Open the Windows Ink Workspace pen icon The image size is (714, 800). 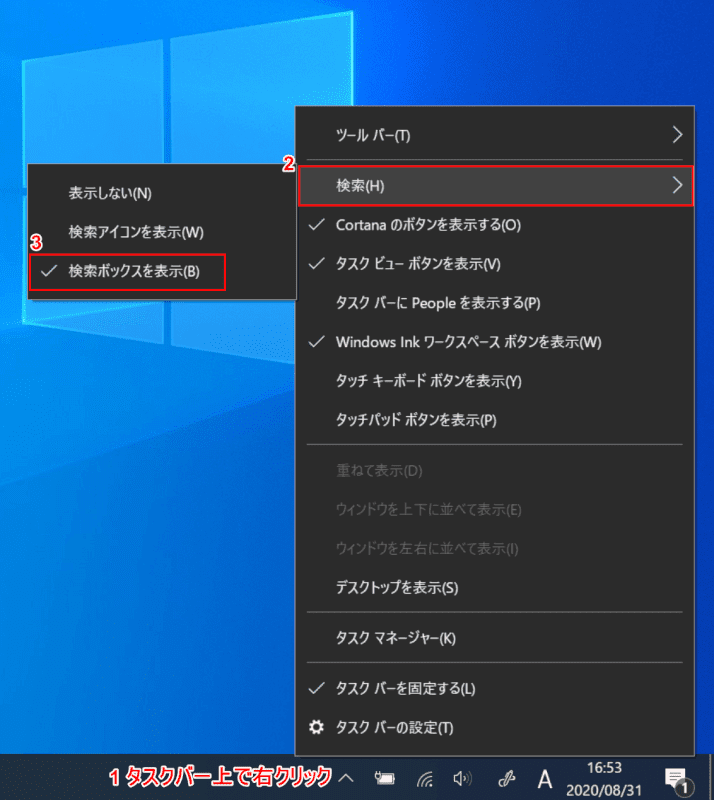coord(507,778)
